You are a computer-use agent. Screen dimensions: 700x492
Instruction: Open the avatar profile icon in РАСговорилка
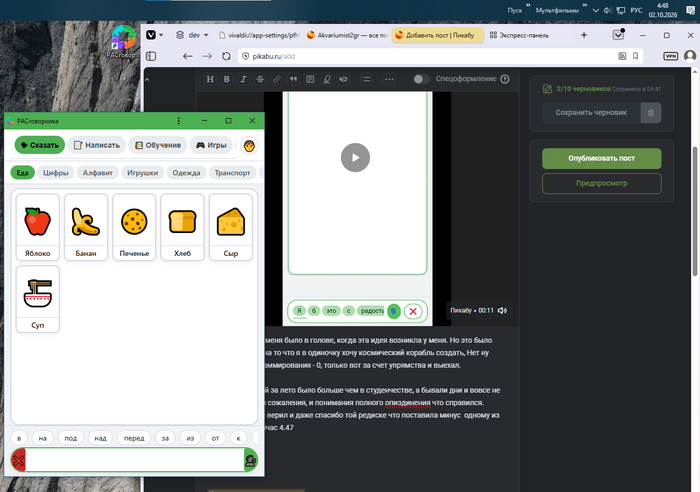tap(249, 145)
